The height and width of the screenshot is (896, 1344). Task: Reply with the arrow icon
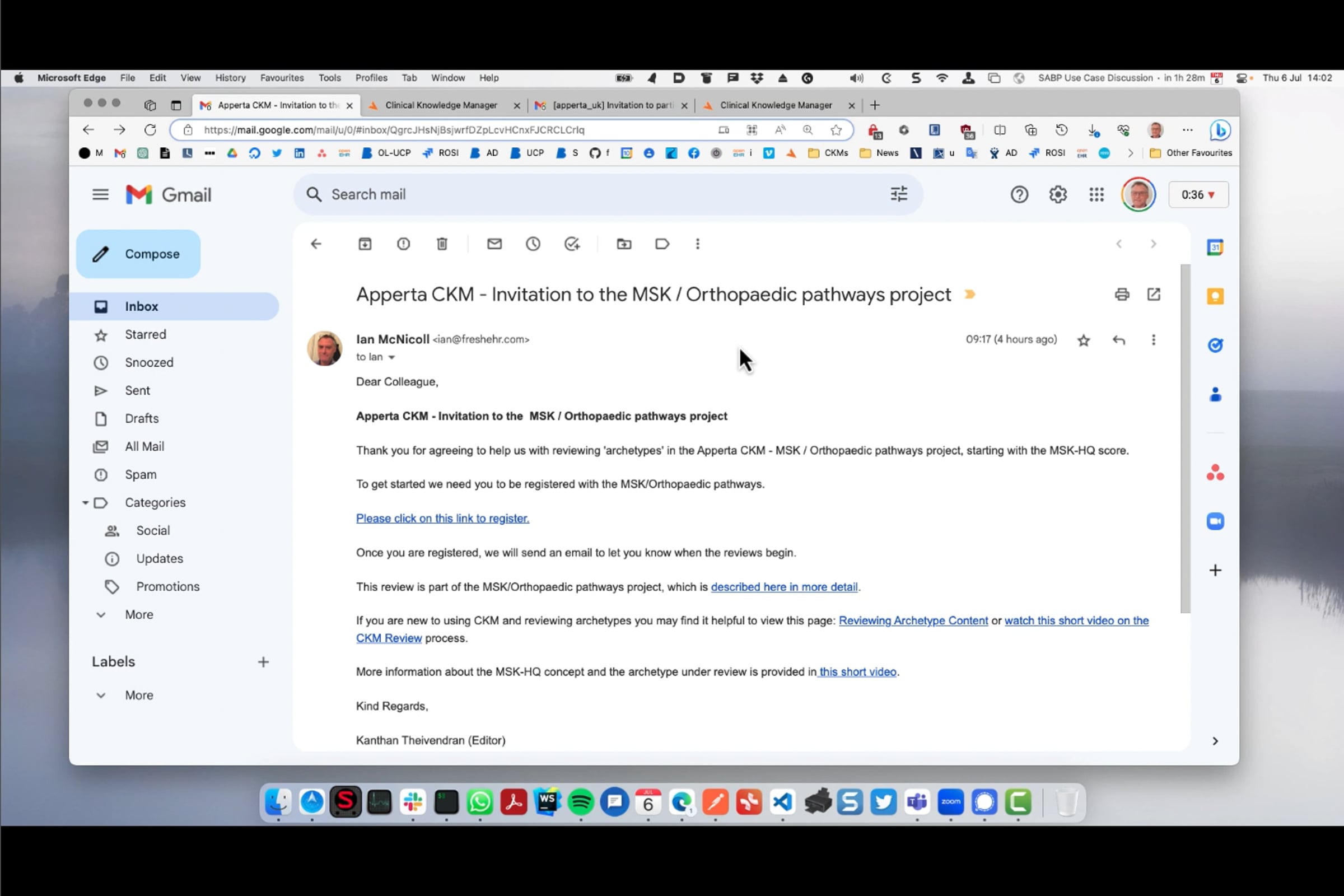[1118, 340]
